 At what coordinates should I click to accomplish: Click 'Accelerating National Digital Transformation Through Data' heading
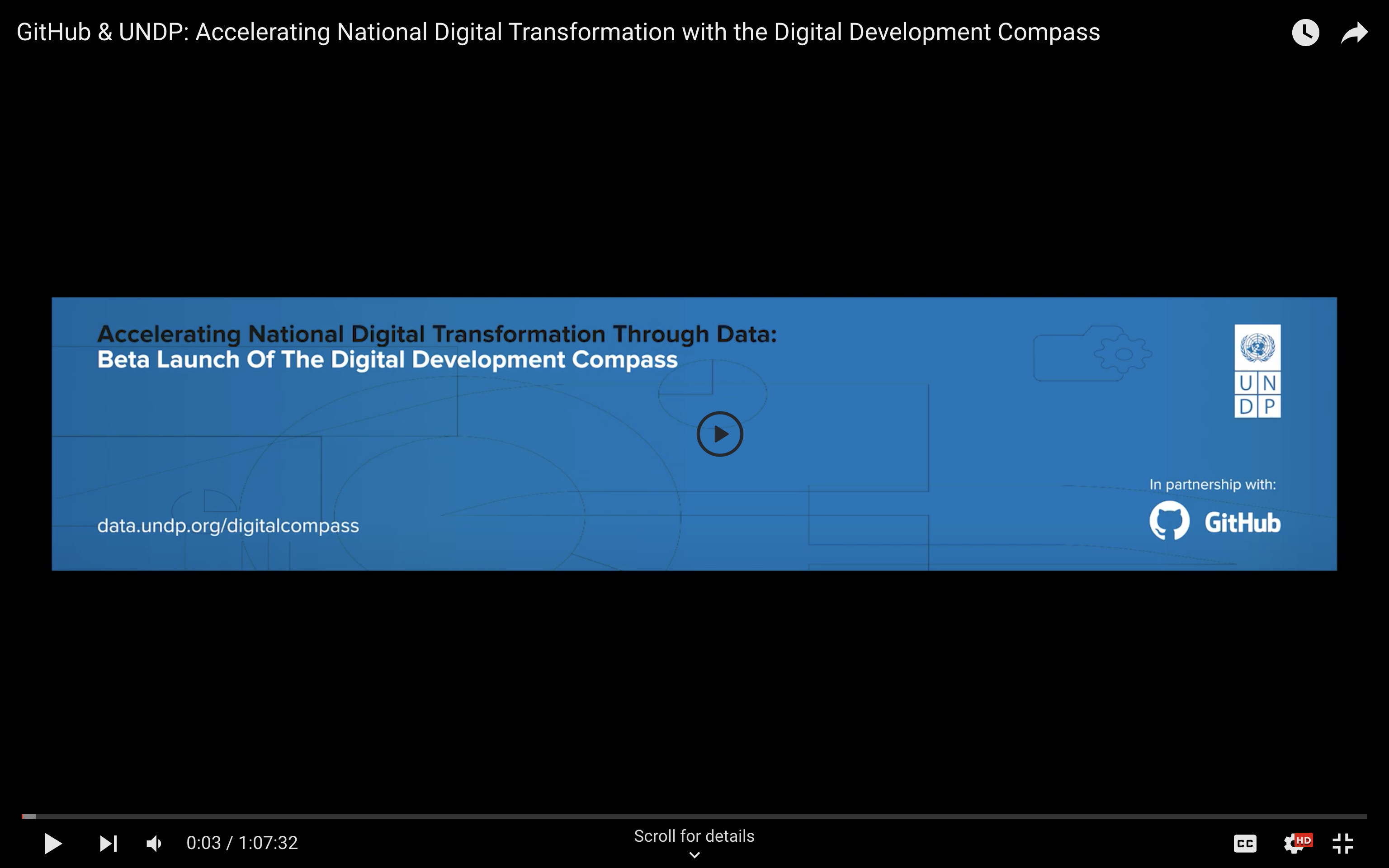coord(437,334)
